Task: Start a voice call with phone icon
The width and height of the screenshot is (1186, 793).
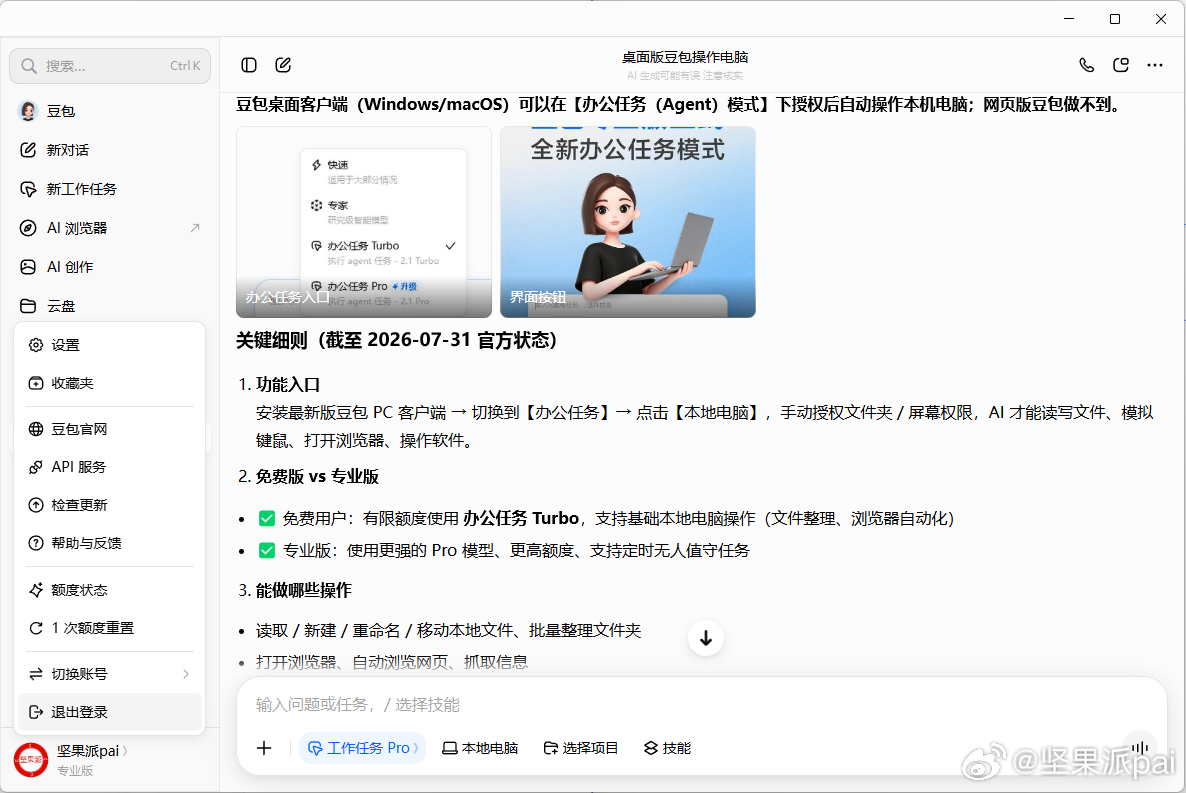Action: tap(1086, 65)
